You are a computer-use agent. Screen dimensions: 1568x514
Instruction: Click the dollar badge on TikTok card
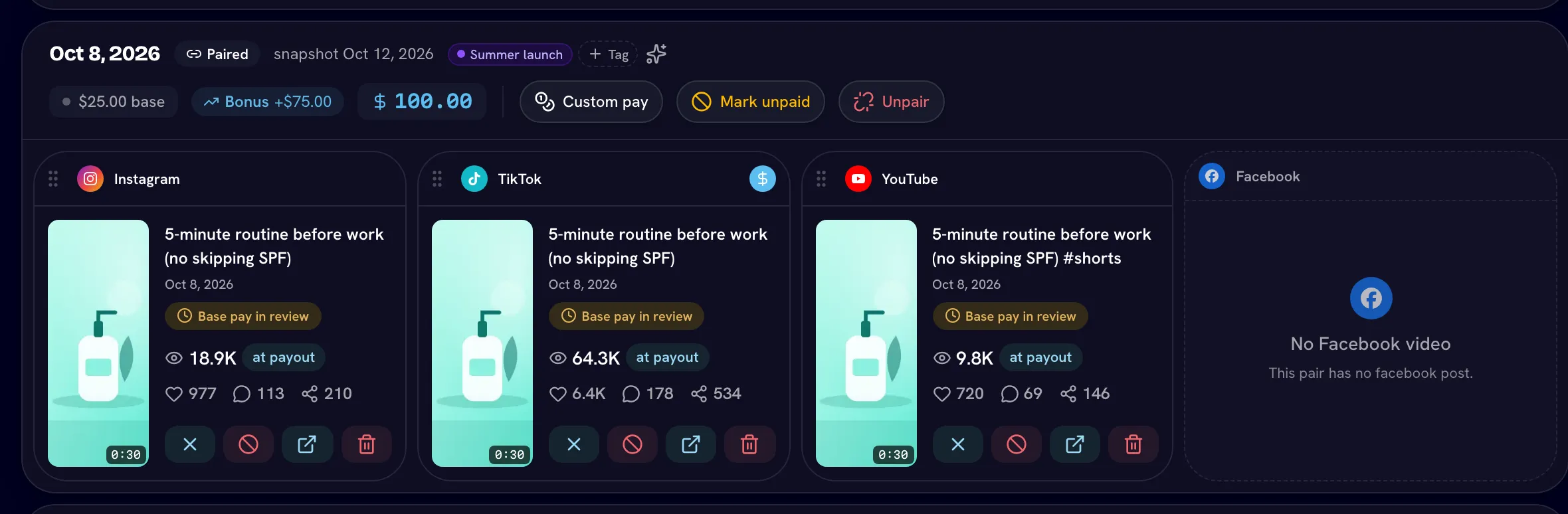763,179
